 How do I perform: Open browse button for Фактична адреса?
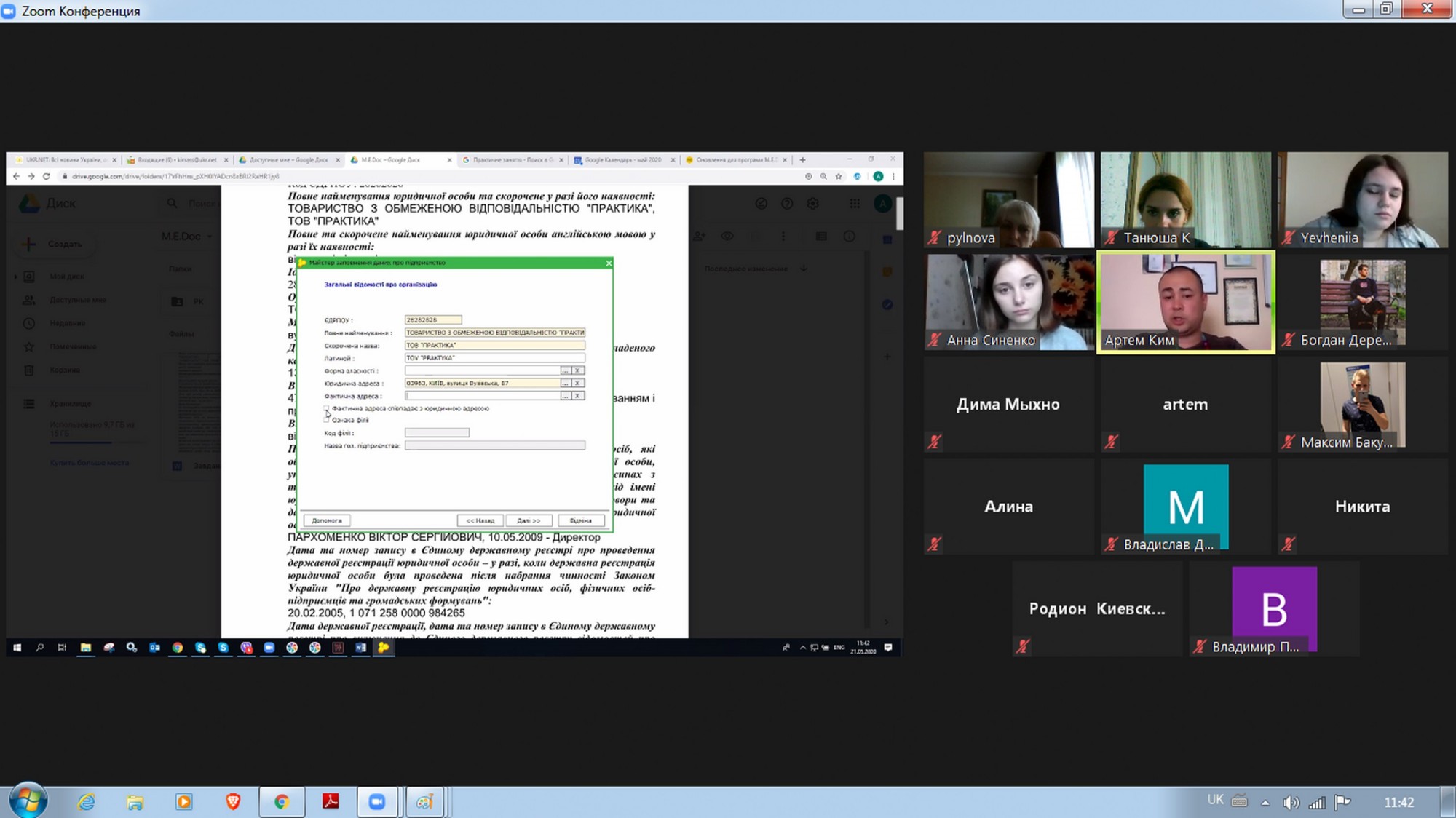pos(565,396)
